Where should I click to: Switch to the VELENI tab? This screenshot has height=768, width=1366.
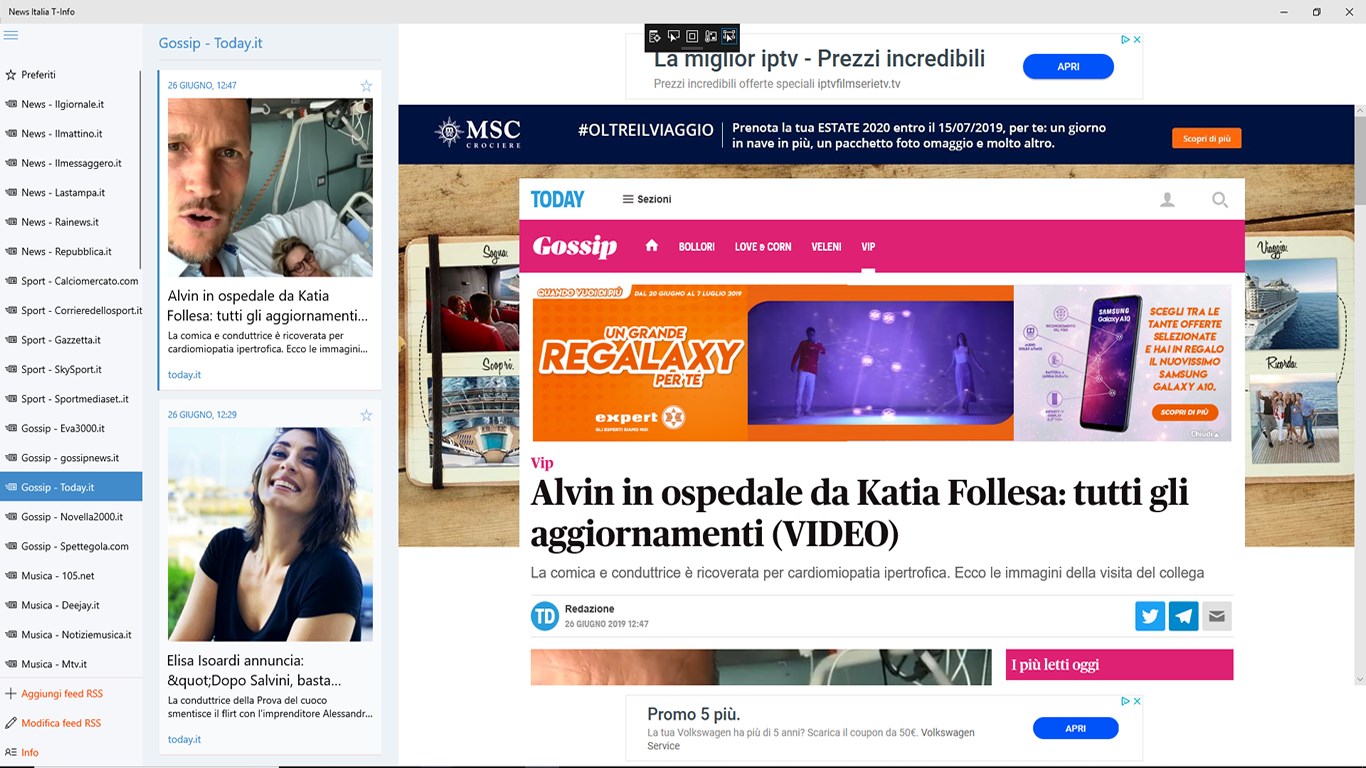pos(826,247)
